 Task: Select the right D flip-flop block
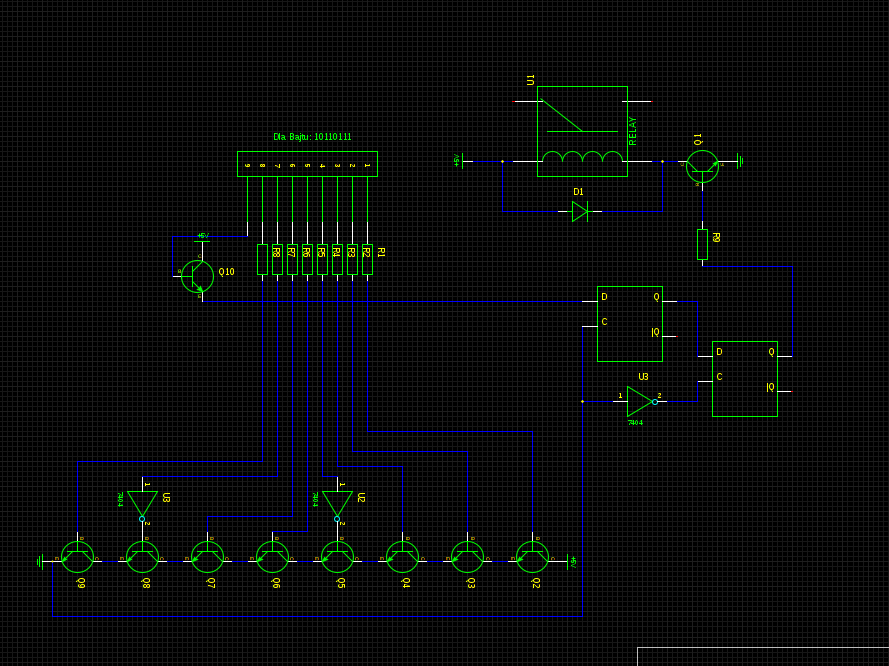744,378
